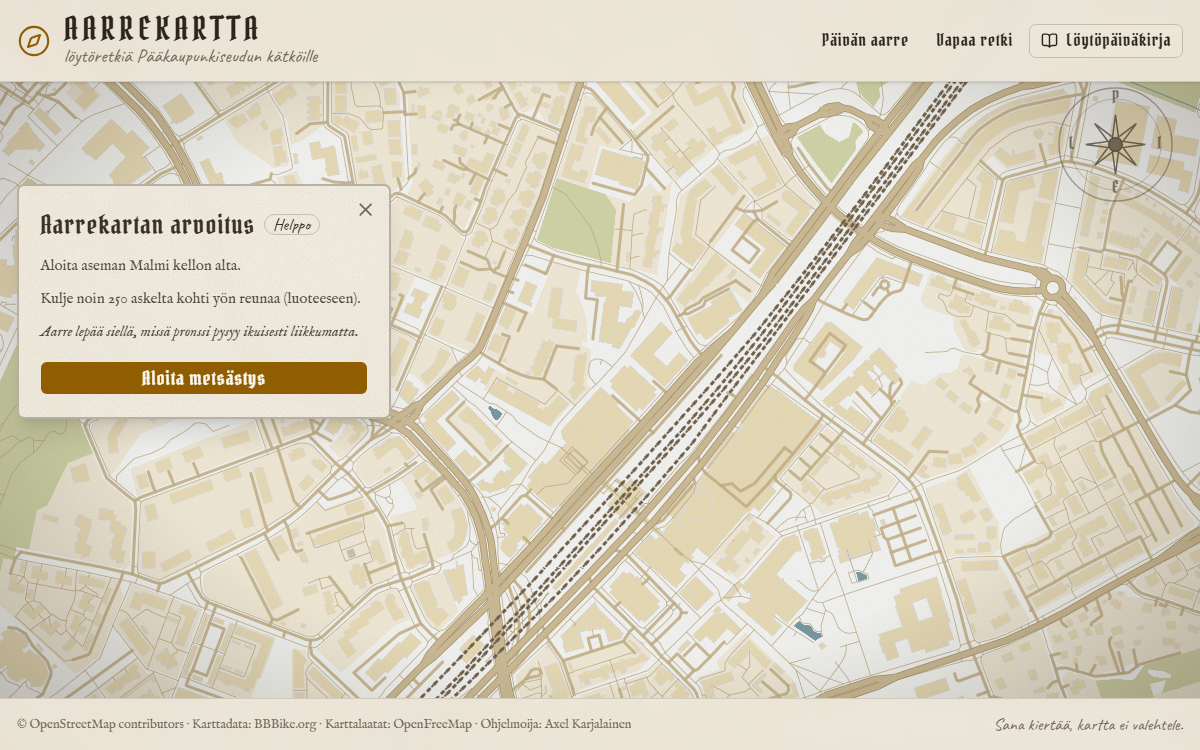The image size is (1200, 750).
Task: Go to Päivän aarre
Action: point(865,41)
